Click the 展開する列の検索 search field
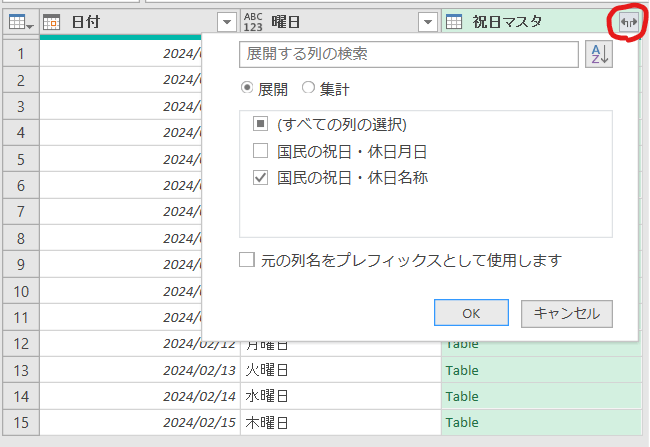Viewport: 650px width, 447px height. pos(408,54)
